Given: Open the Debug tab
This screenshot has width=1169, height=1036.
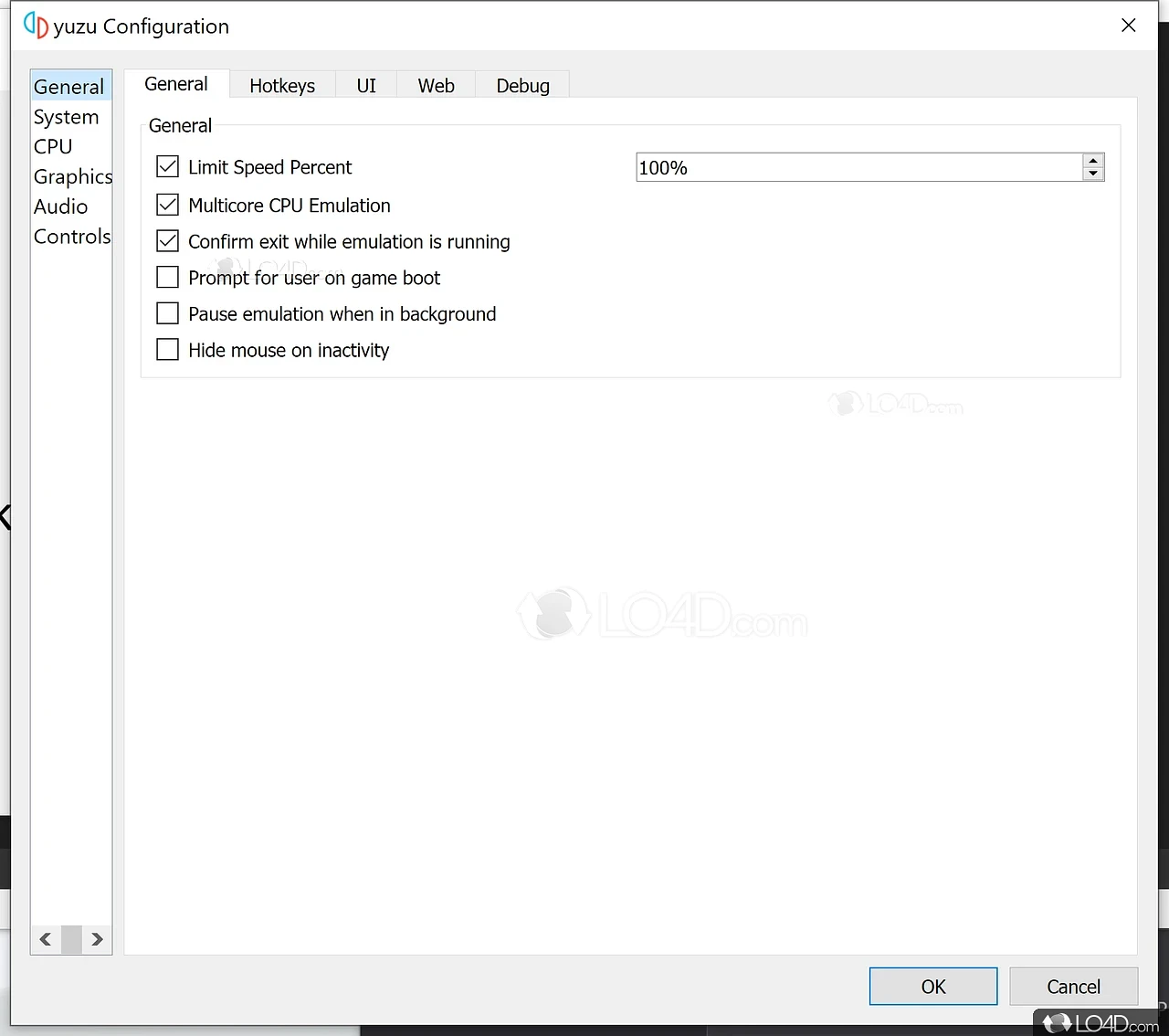Looking at the screenshot, I should point(522,85).
